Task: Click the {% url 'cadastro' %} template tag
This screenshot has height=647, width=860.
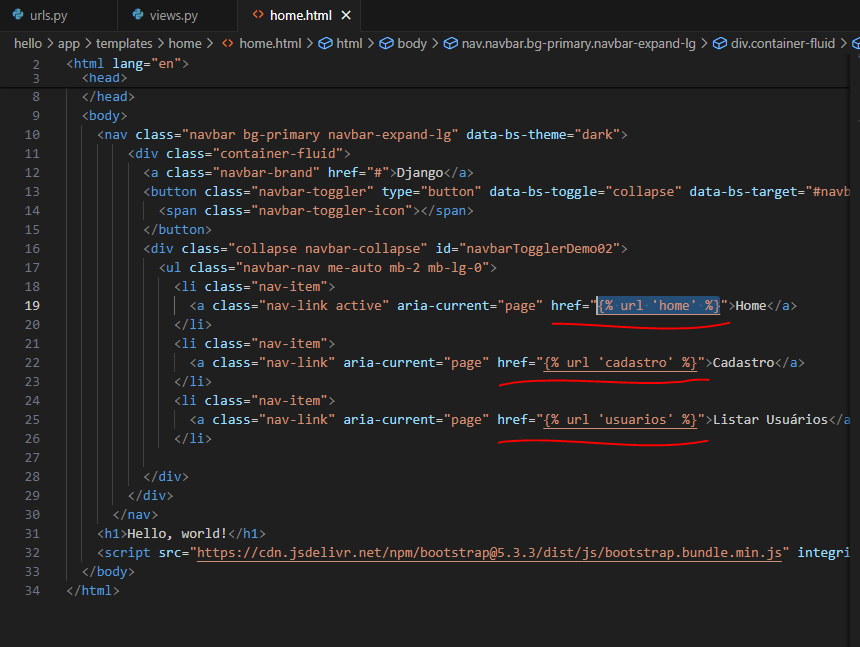Action: 620,363
